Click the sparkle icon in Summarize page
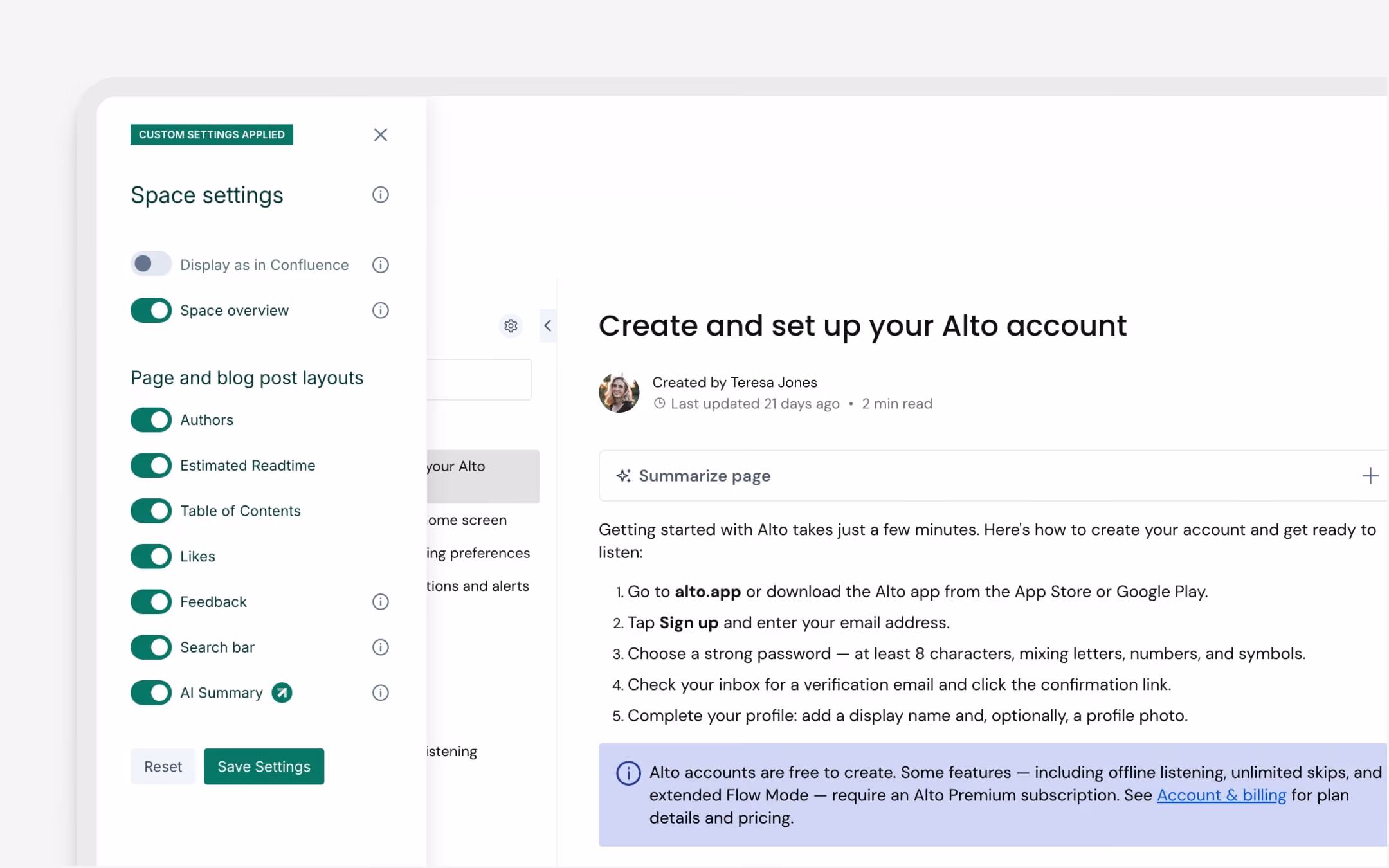This screenshot has height=868, width=1389. (x=623, y=476)
